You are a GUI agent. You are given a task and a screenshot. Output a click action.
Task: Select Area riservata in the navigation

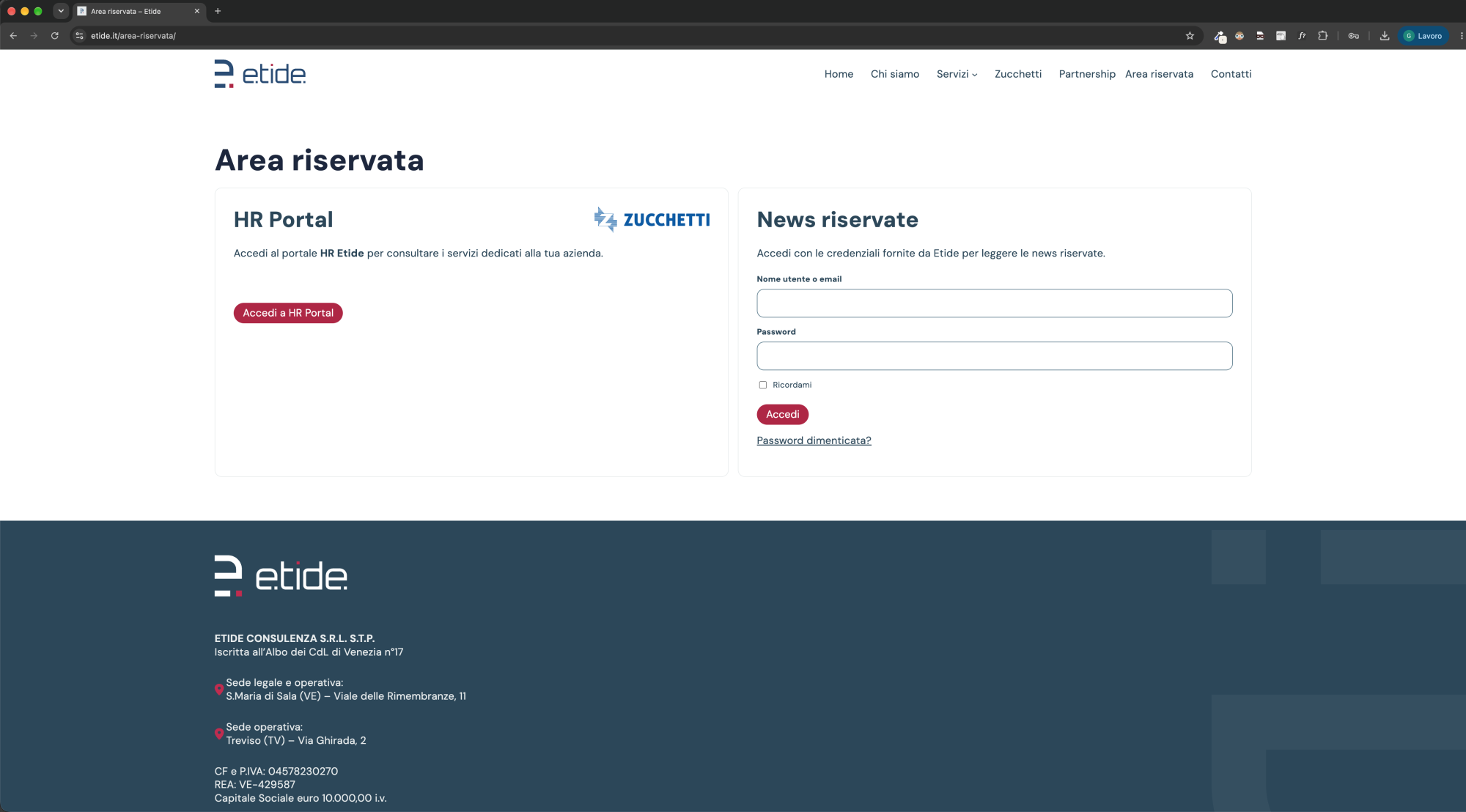[1159, 74]
